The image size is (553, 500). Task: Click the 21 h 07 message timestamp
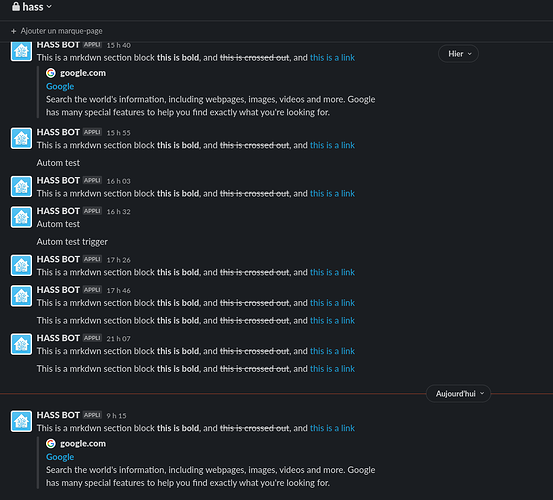(x=118, y=339)
